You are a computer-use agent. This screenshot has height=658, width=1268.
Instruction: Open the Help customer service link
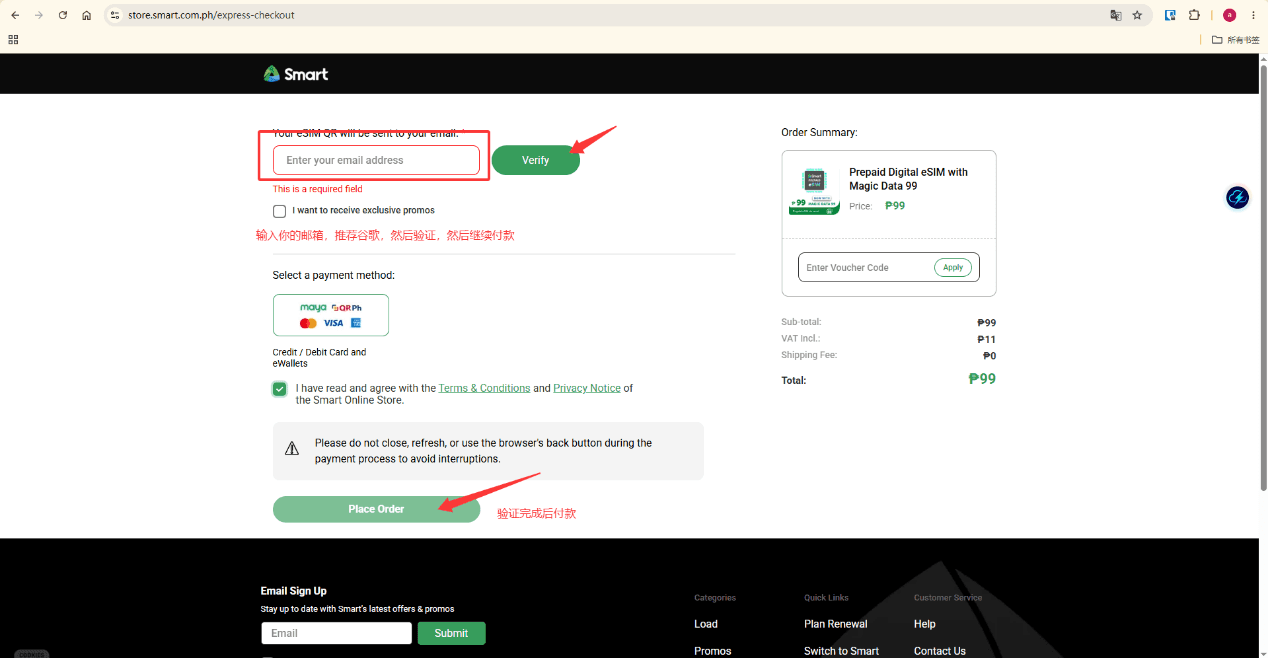tap(925, 624)
